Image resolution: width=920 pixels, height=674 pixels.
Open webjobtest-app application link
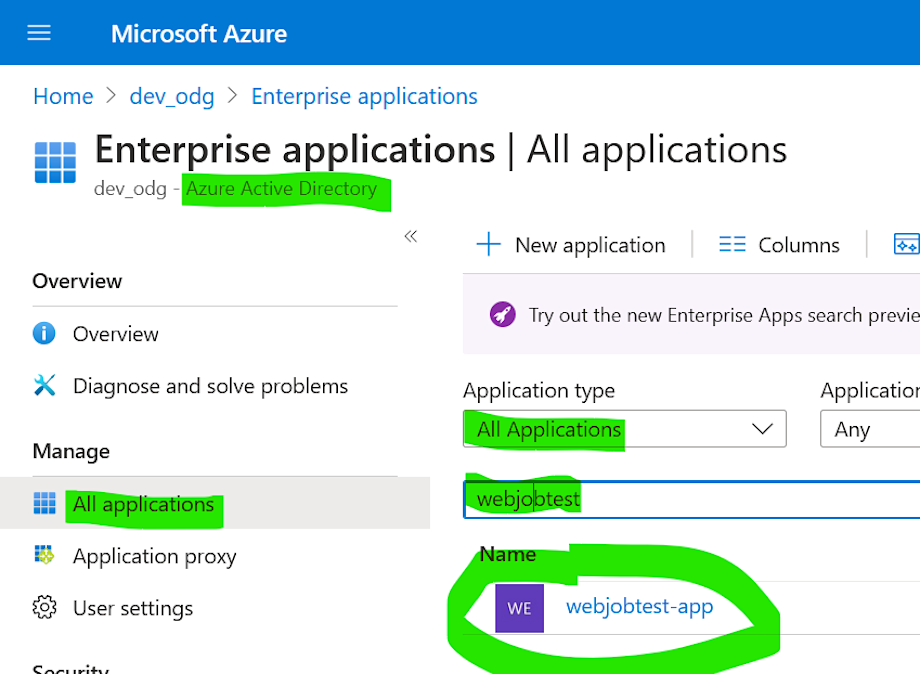640,606
